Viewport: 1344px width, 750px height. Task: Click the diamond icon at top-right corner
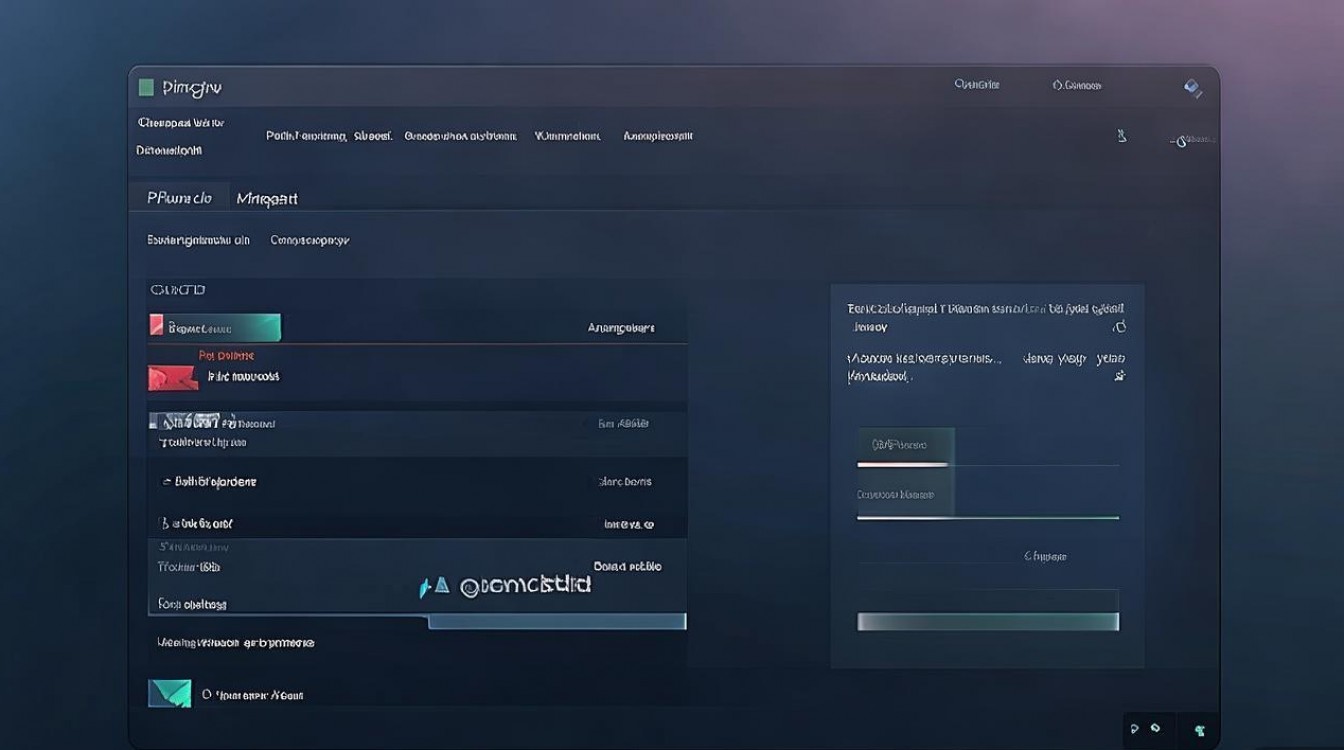tap(1192, 88)
